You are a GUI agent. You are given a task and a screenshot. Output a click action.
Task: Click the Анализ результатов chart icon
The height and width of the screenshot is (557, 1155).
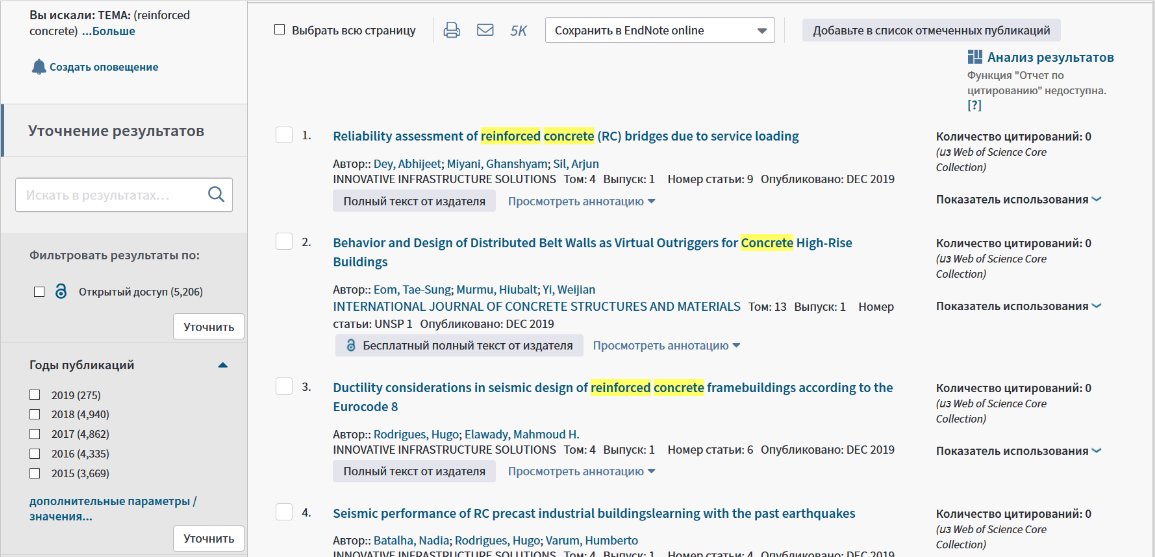975,57
